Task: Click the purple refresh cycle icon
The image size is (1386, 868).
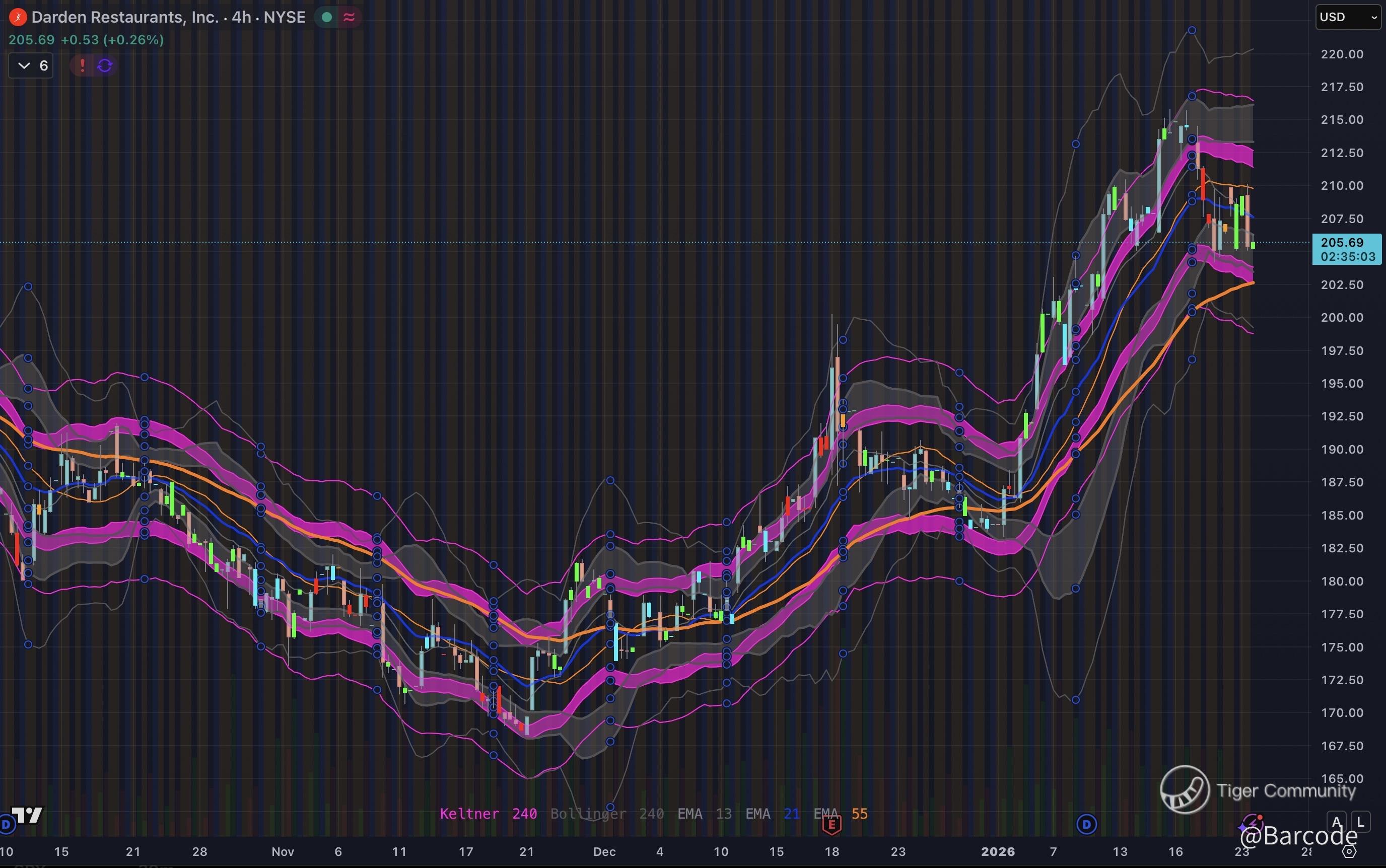Action: tap(104, 65)
